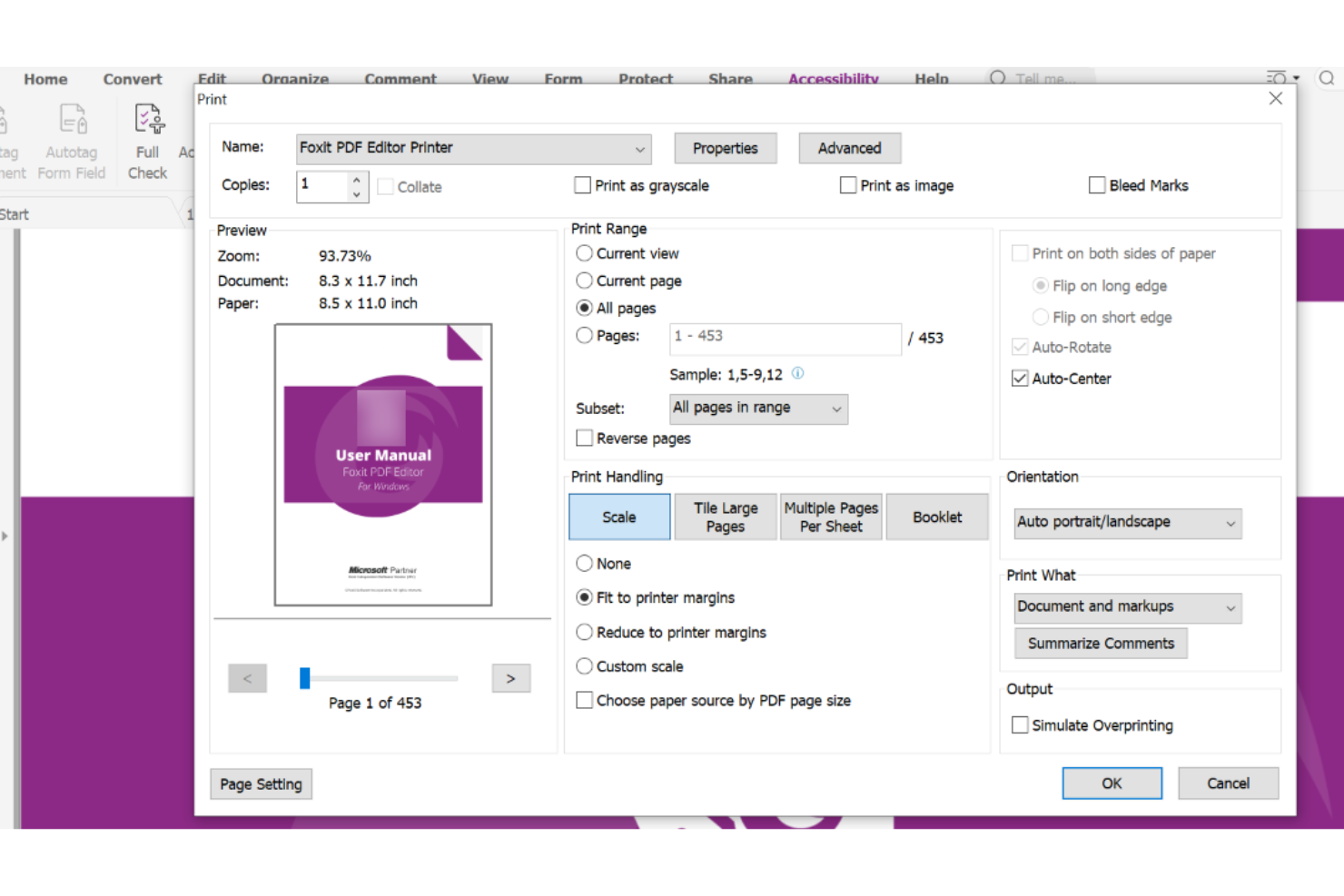This screenshot has width=1344, height=896.
Task: Select the Current view radio button
Action: 585,253
